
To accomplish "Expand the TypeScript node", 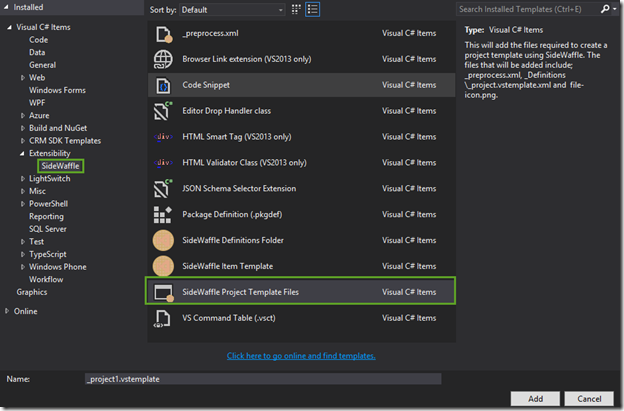I will (x=23, y=254).
